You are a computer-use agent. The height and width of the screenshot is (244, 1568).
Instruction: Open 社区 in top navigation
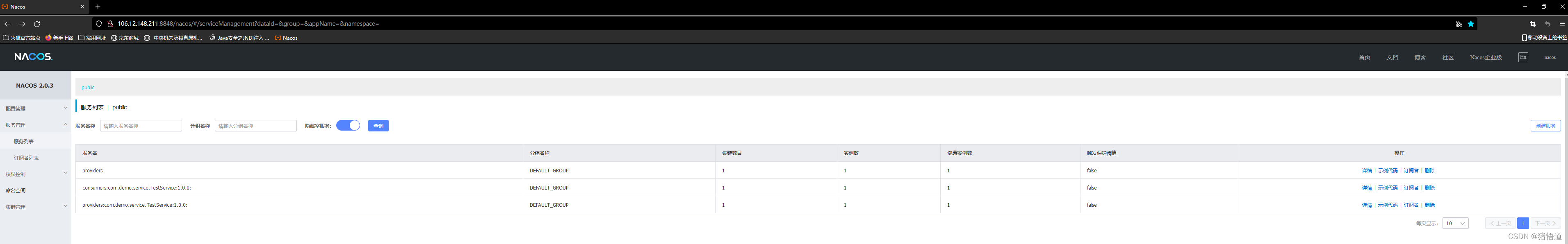point(1448,57)
